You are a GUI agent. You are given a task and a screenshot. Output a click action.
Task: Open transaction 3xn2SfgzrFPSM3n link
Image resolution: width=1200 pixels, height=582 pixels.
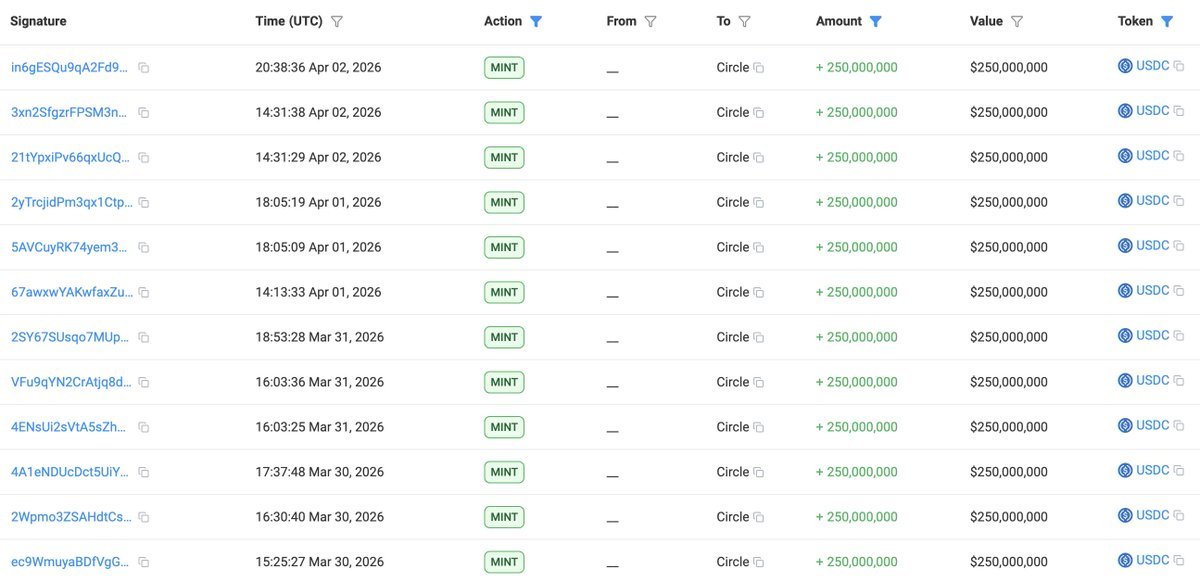coord(70,113)
